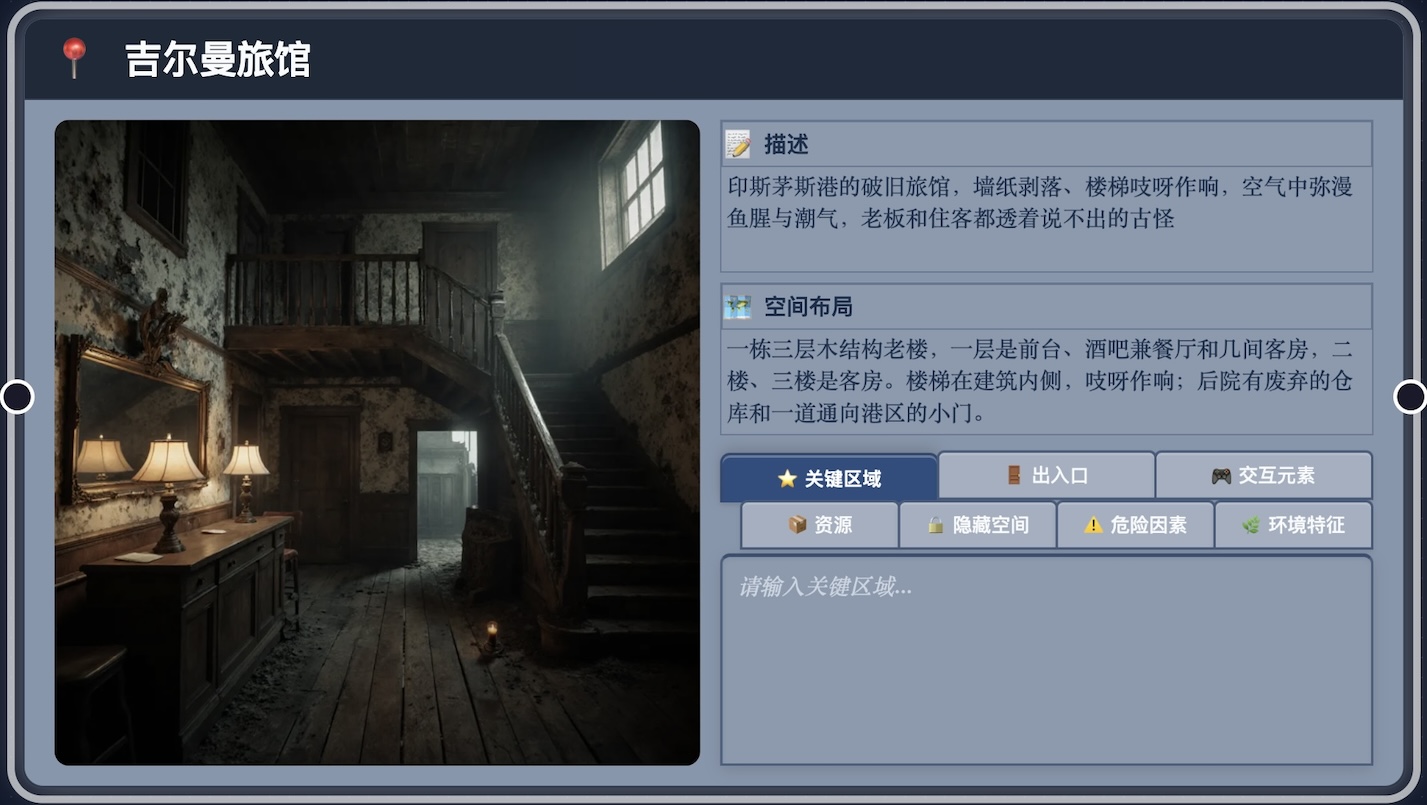Image resolution: width=1427 pixels, height=805 pixels.
Task: Click the warning triangle icon on 危险因素
Action: coord(1092,524)
